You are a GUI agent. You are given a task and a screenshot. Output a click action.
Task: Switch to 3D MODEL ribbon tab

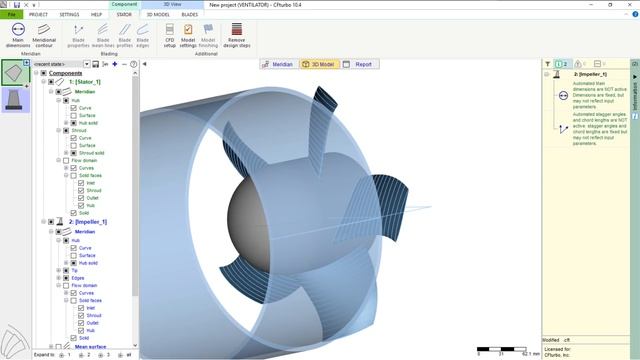[158, 14]
